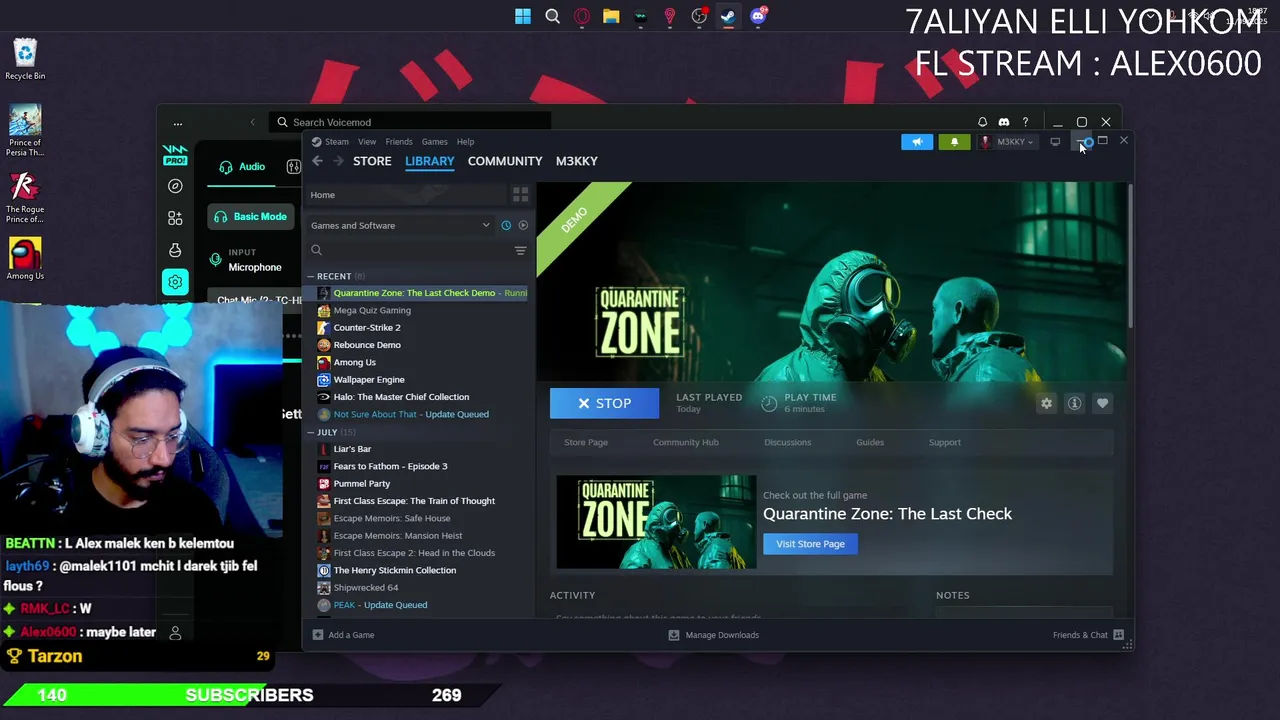This screenshot has width=1280, height=720.
Task: Open Community Hub for the game
Action: (x=685, y=442)
